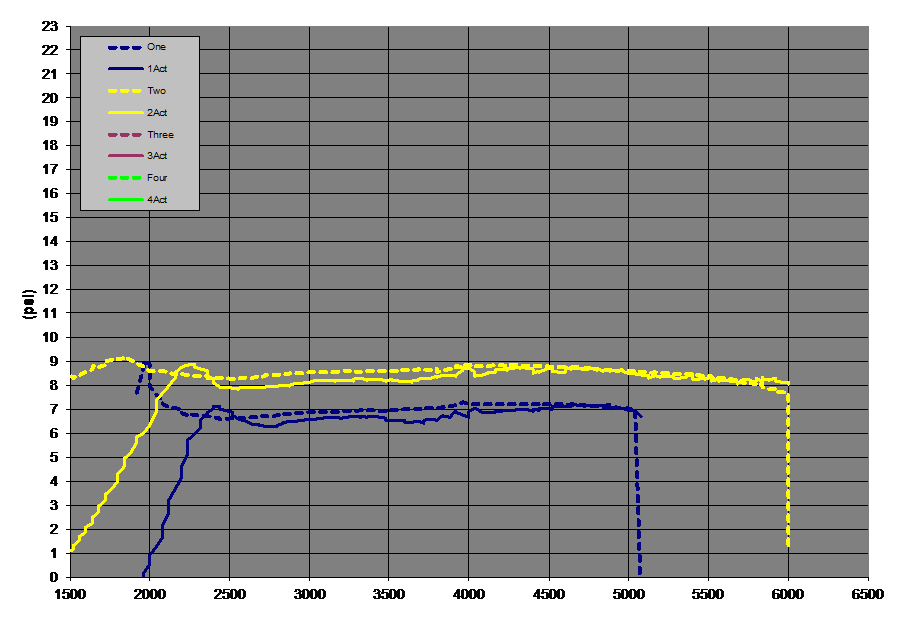Select the '1Act' legend entry text
911x623 pixels.
157,69
